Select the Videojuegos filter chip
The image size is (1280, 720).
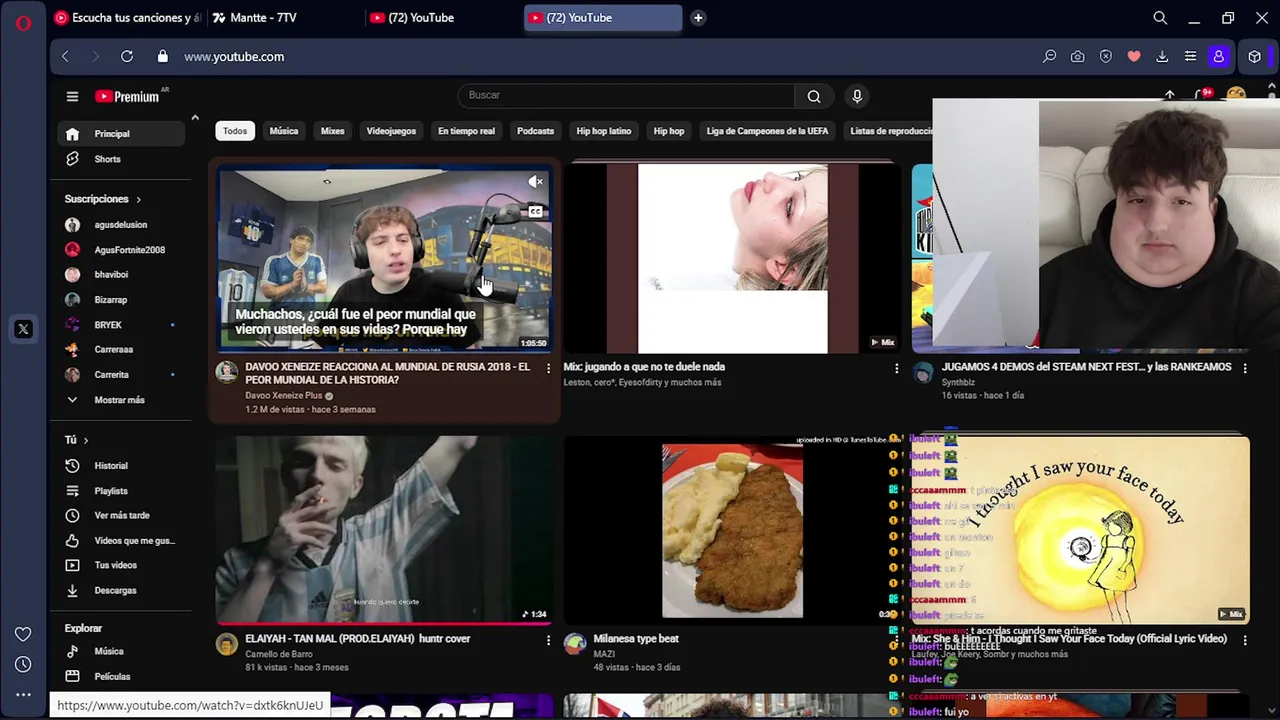[x=391, y=131]
